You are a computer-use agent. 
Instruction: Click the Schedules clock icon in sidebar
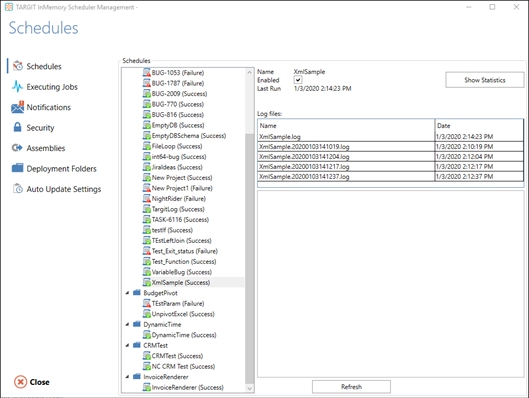click(18, 66)
